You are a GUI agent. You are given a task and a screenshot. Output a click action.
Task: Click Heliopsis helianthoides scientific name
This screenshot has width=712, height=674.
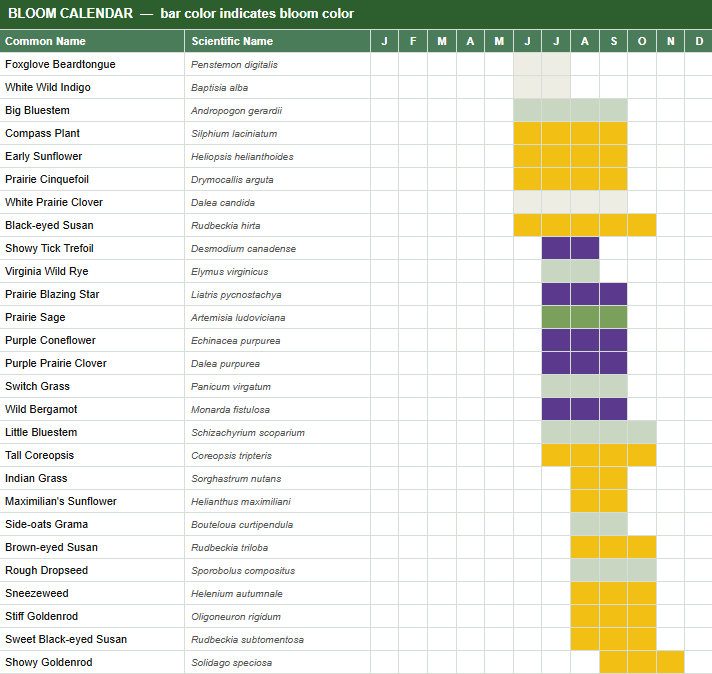[x=277, y=156]
